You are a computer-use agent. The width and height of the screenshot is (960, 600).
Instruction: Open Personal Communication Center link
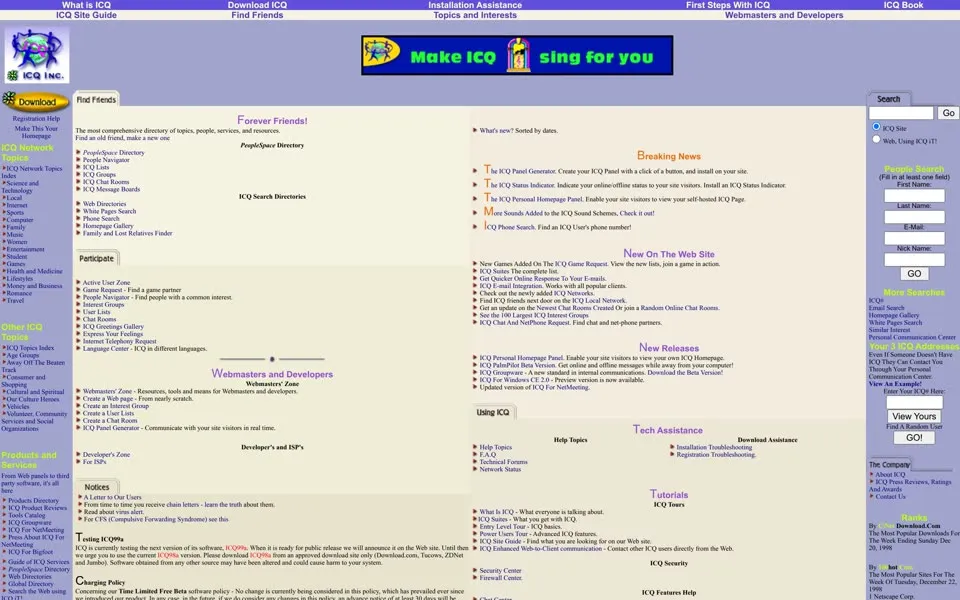[x=912, y=337]
